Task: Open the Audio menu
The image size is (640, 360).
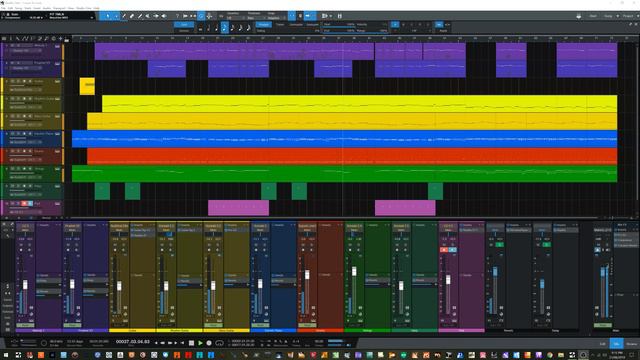Action: click(x=47, y=8)
